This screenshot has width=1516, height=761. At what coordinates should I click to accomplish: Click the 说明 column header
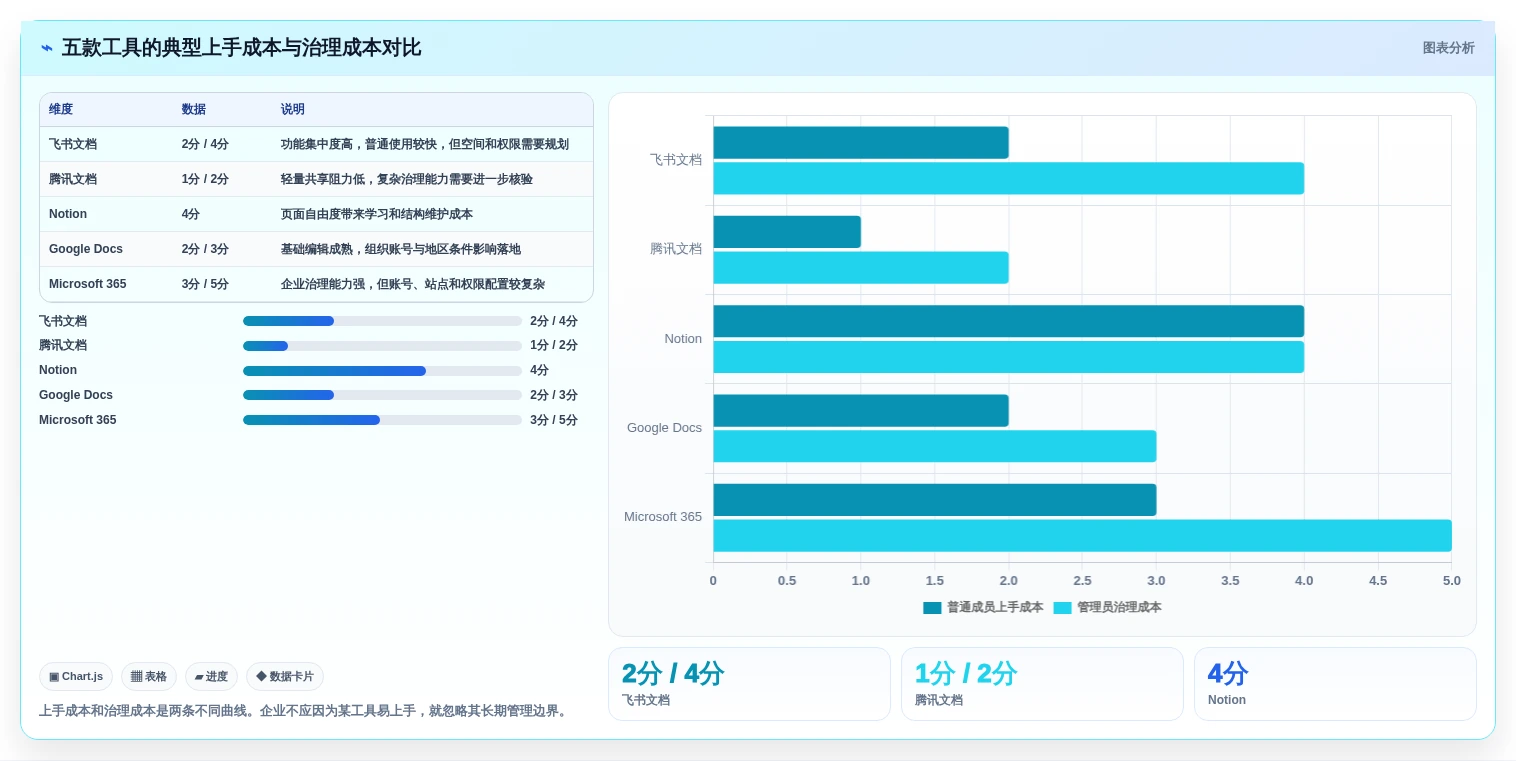(x=293, y=110)
